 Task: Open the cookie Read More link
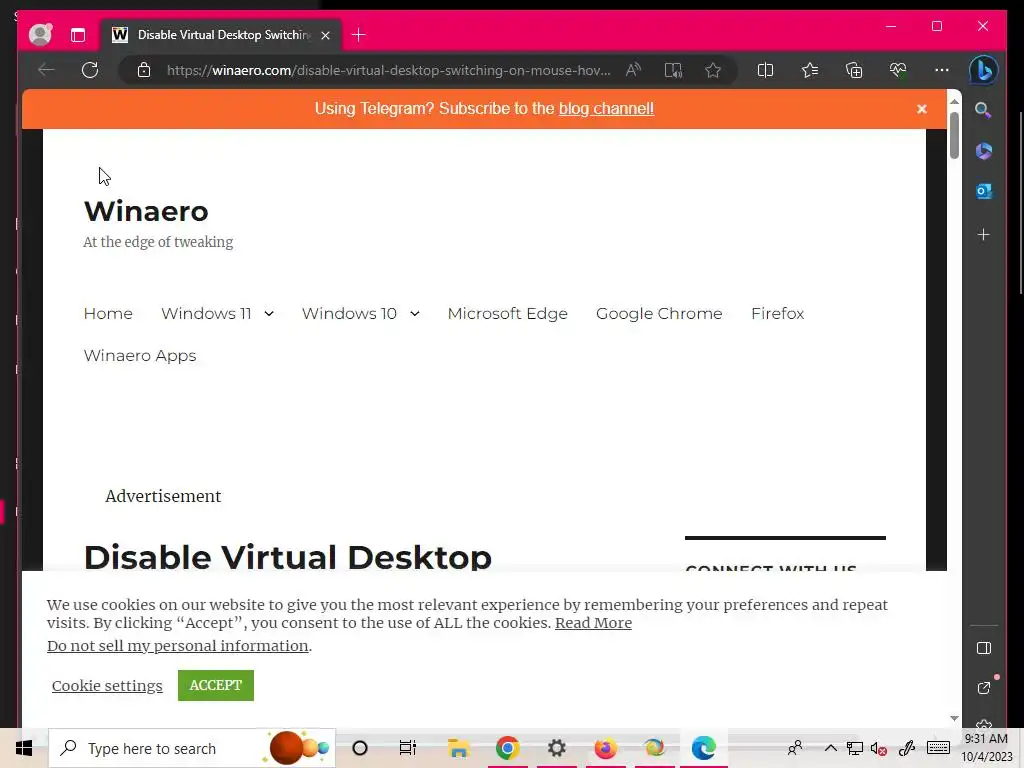tap(593, 623)
